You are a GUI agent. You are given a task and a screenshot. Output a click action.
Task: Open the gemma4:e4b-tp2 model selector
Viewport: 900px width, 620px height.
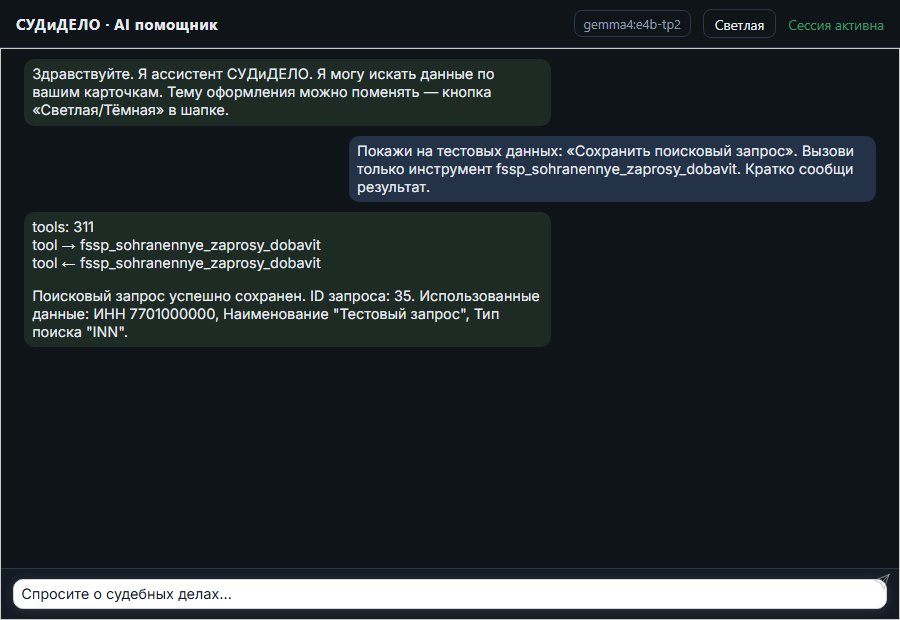pyautogui.click(x=632, y=24)
